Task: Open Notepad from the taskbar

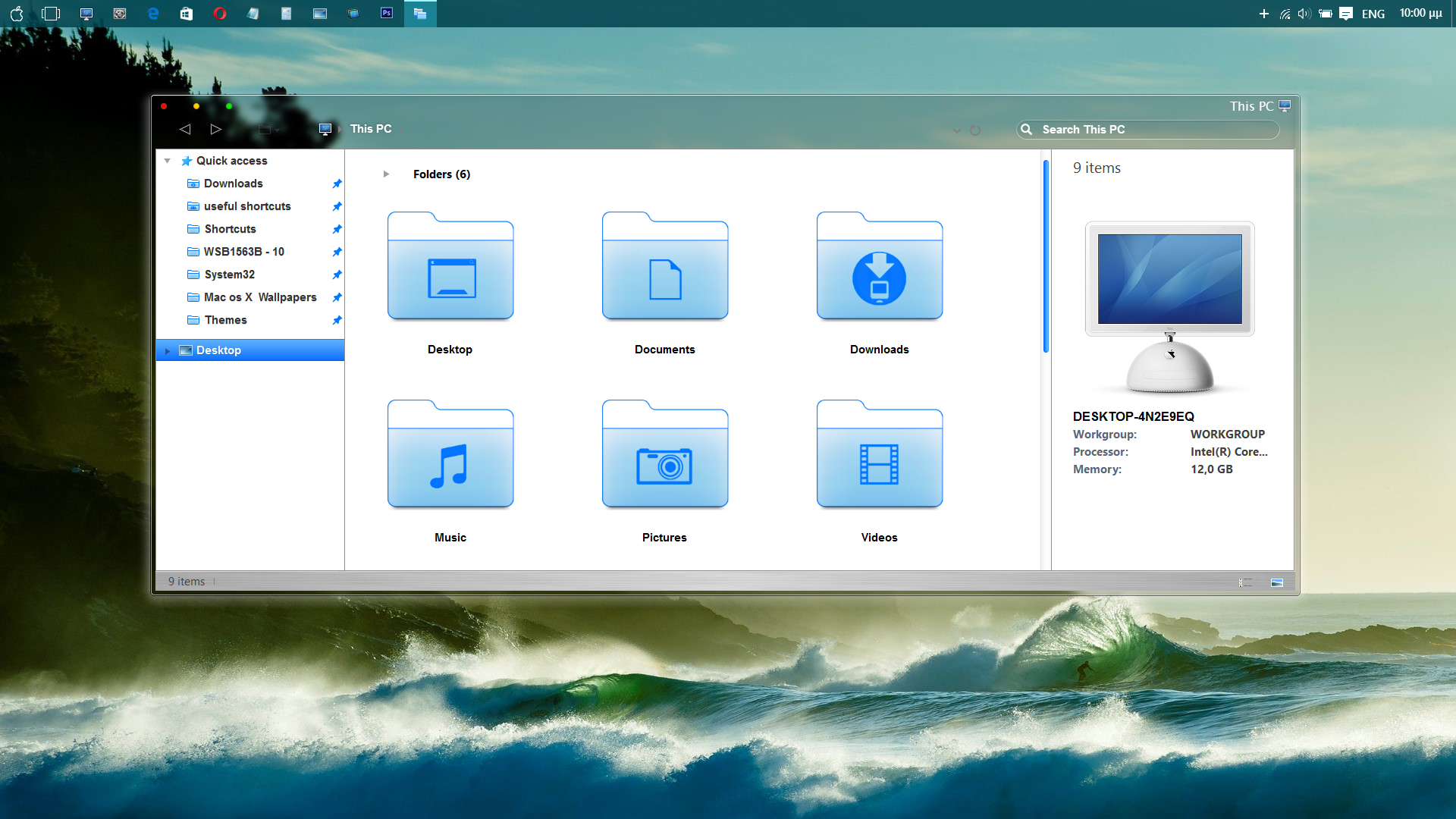Action: 253,13
